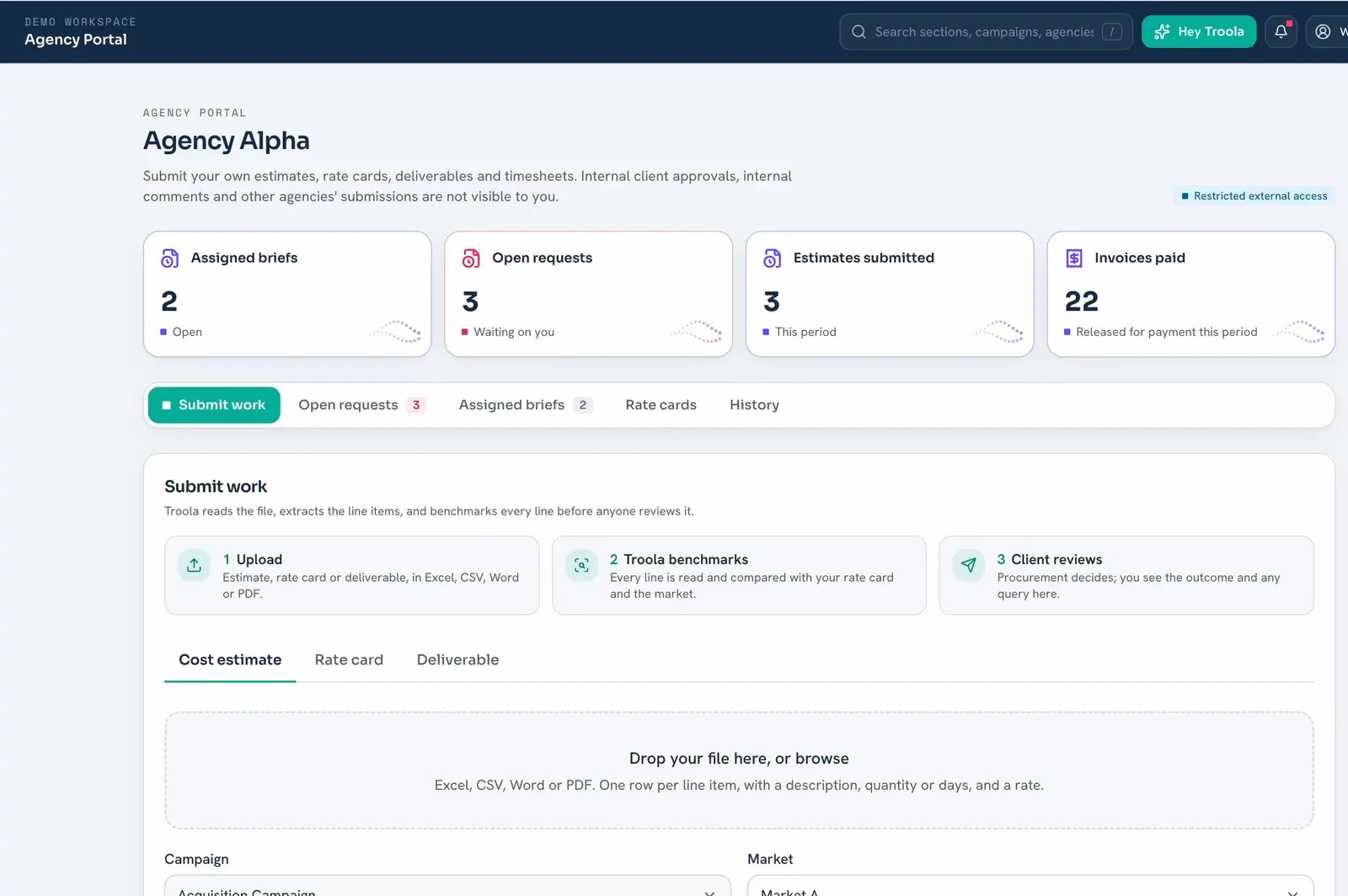The image size is (1348, 896).
Task: Click the Agency Portal header title
Action: coord(76,40)
